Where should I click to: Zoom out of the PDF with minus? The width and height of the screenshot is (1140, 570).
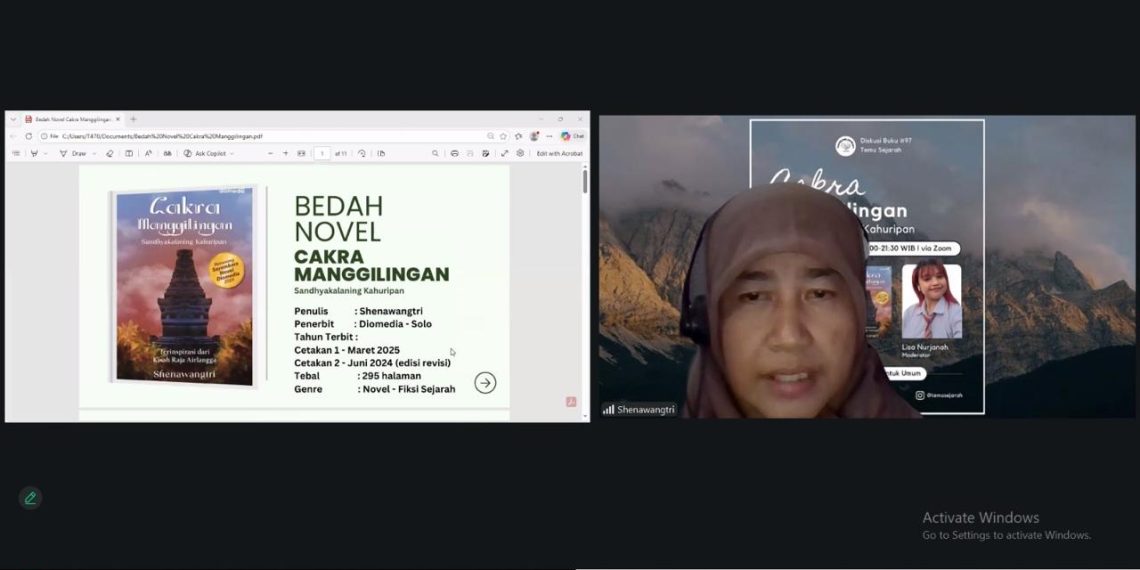[270, 153]
